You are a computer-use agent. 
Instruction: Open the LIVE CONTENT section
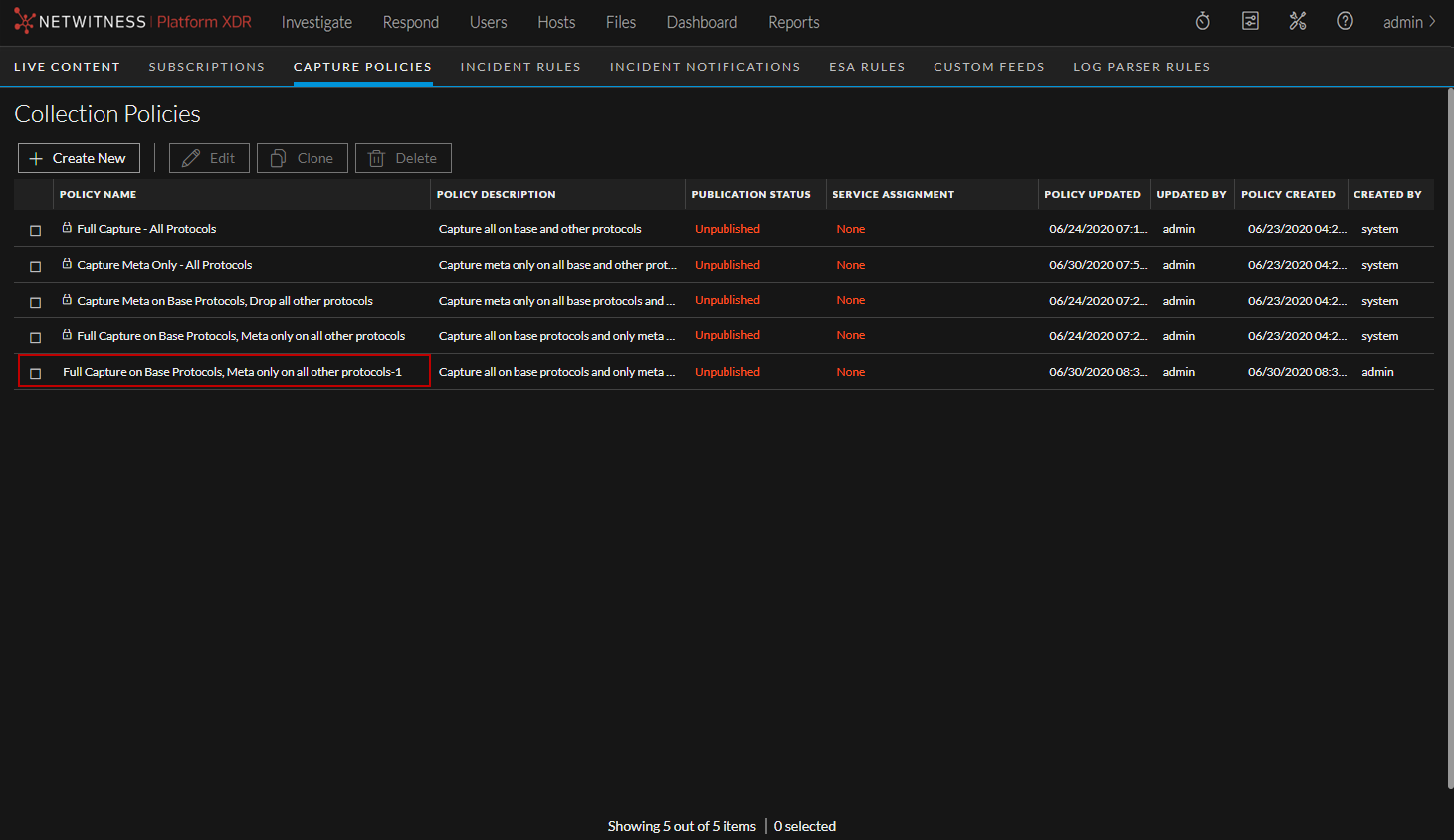pos(67,66)
